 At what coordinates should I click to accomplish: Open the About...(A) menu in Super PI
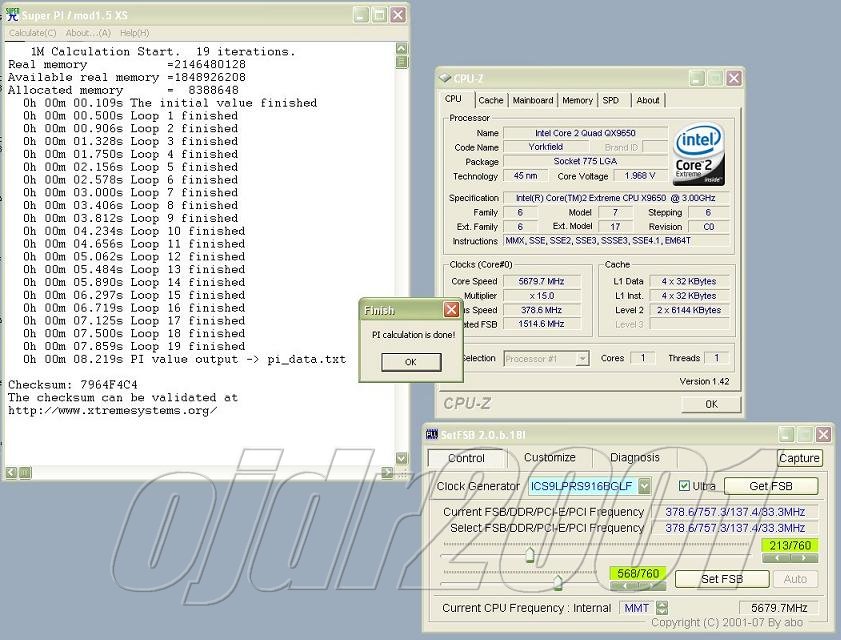pos(88,33)
